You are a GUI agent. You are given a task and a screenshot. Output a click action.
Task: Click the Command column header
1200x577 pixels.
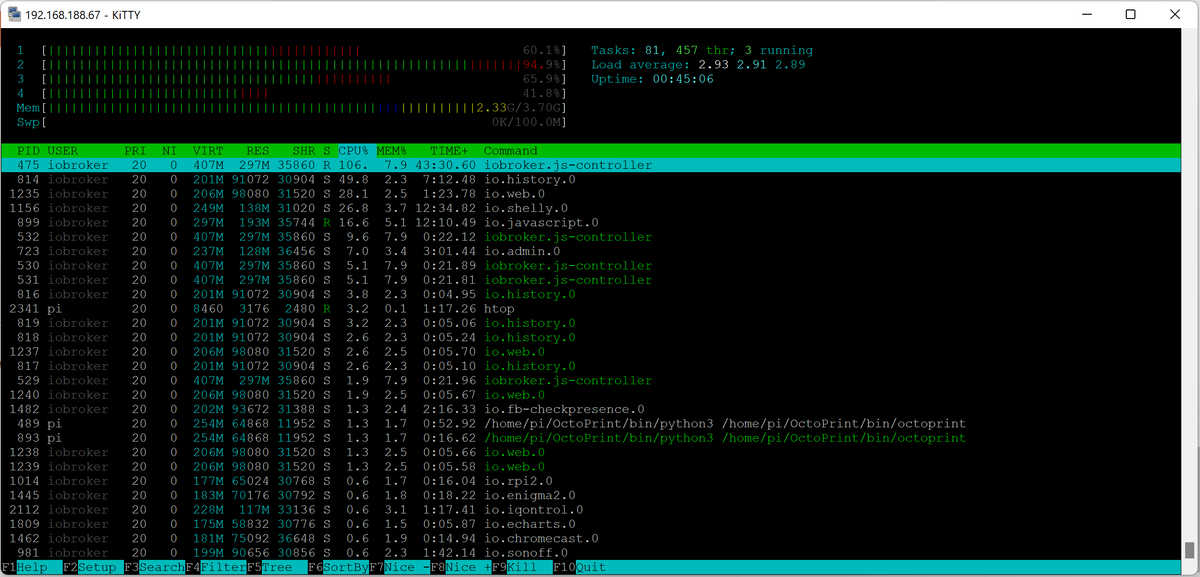(511, 151)
